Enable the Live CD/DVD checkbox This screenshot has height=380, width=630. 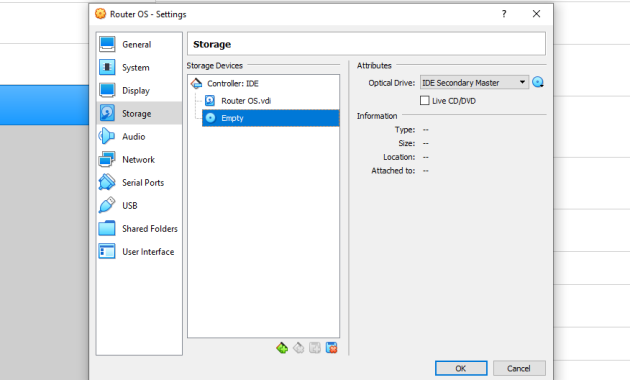coord(425,100)
